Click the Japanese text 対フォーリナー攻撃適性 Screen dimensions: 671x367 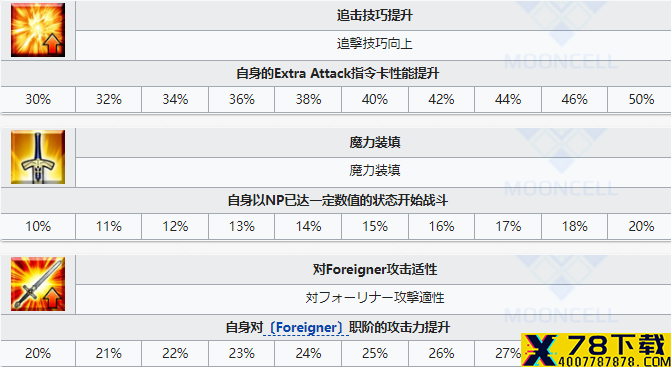click(x=375, y=298)
